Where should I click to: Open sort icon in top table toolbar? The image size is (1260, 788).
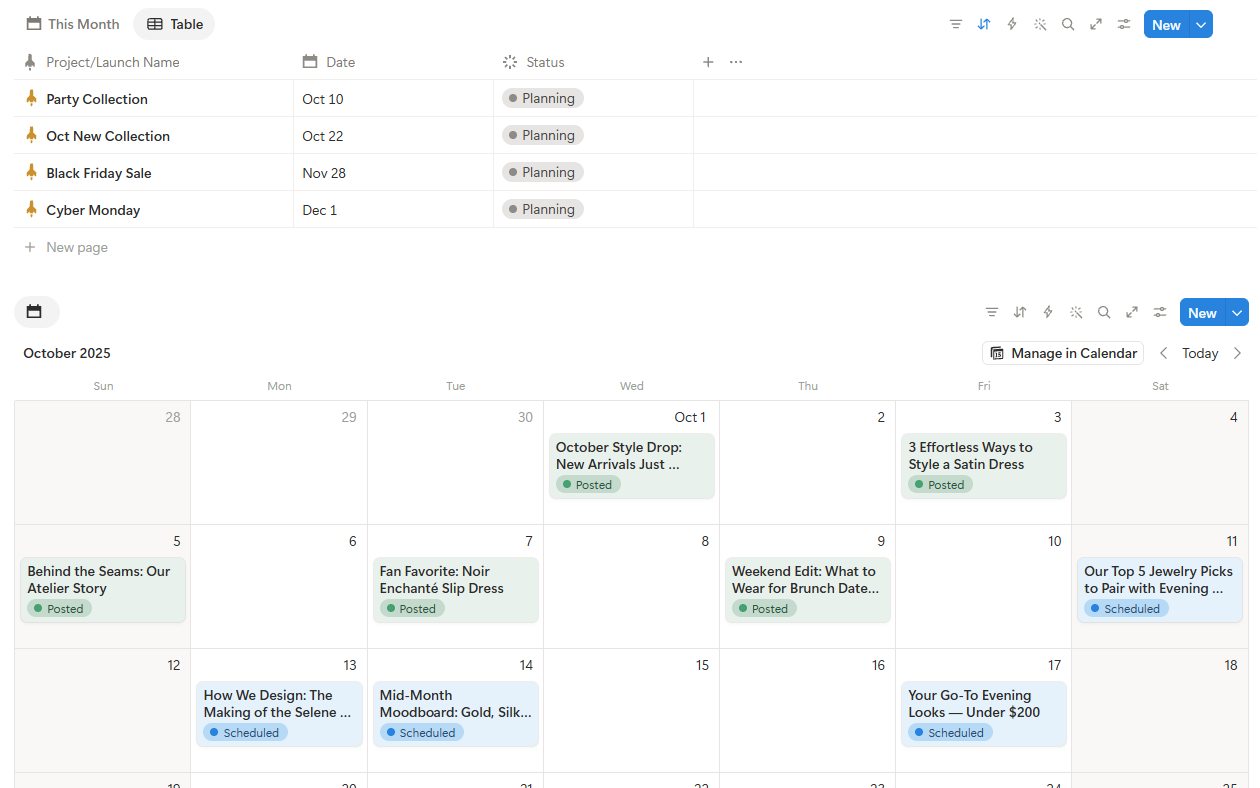[984, 24]
